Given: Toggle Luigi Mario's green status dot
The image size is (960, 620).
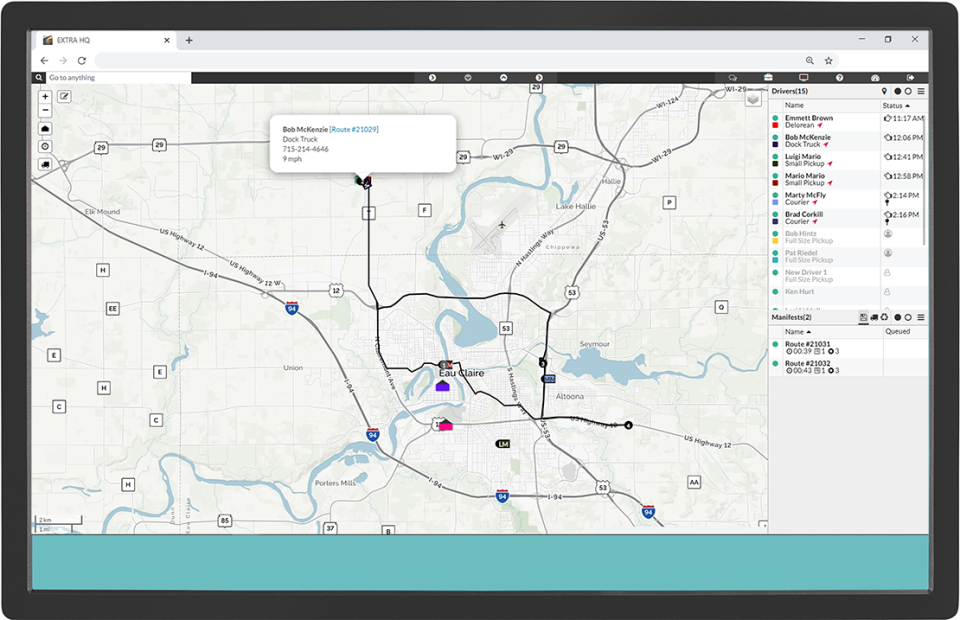Looking at the screenshot, I should (775, 157).
